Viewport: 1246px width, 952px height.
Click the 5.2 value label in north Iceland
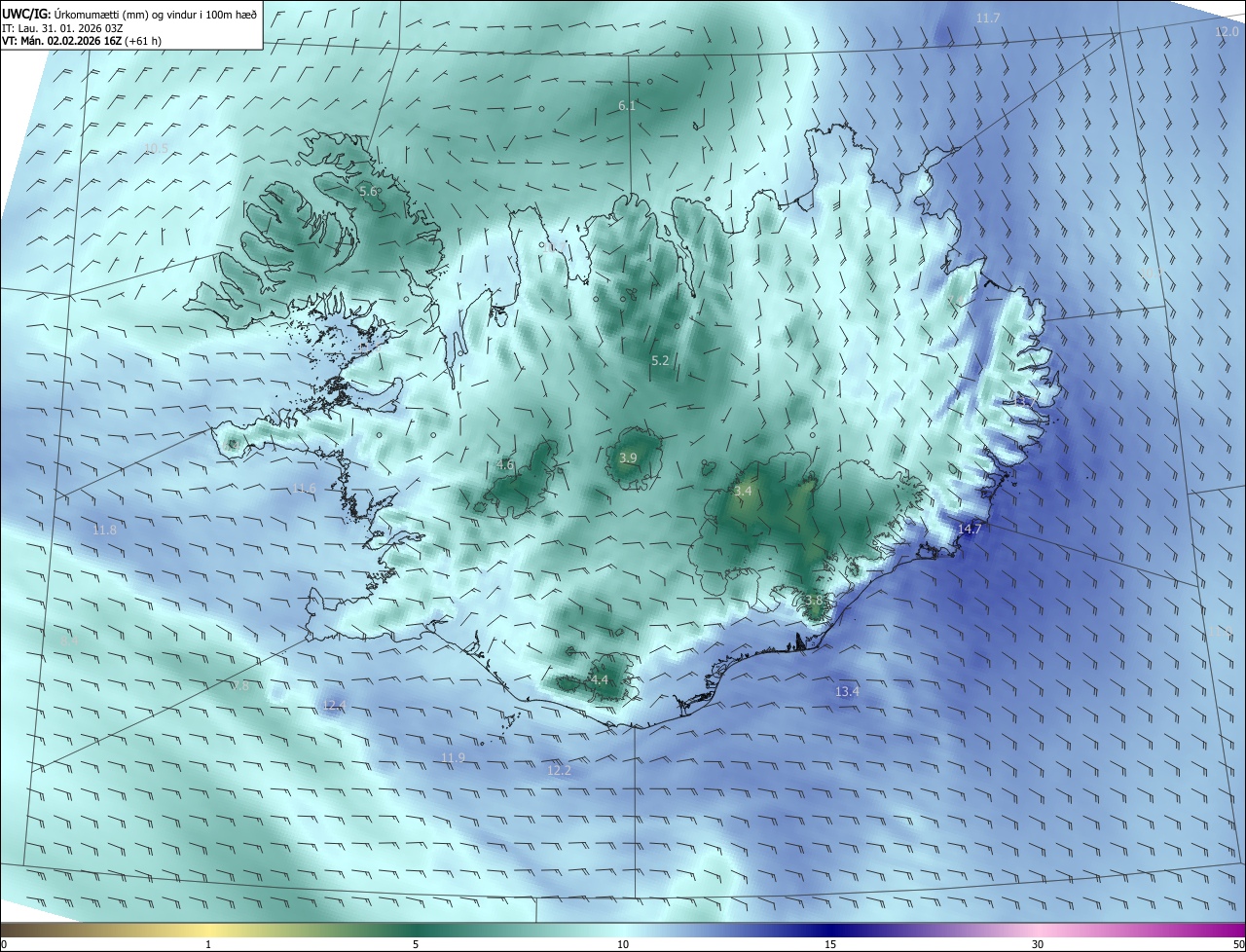660,360
